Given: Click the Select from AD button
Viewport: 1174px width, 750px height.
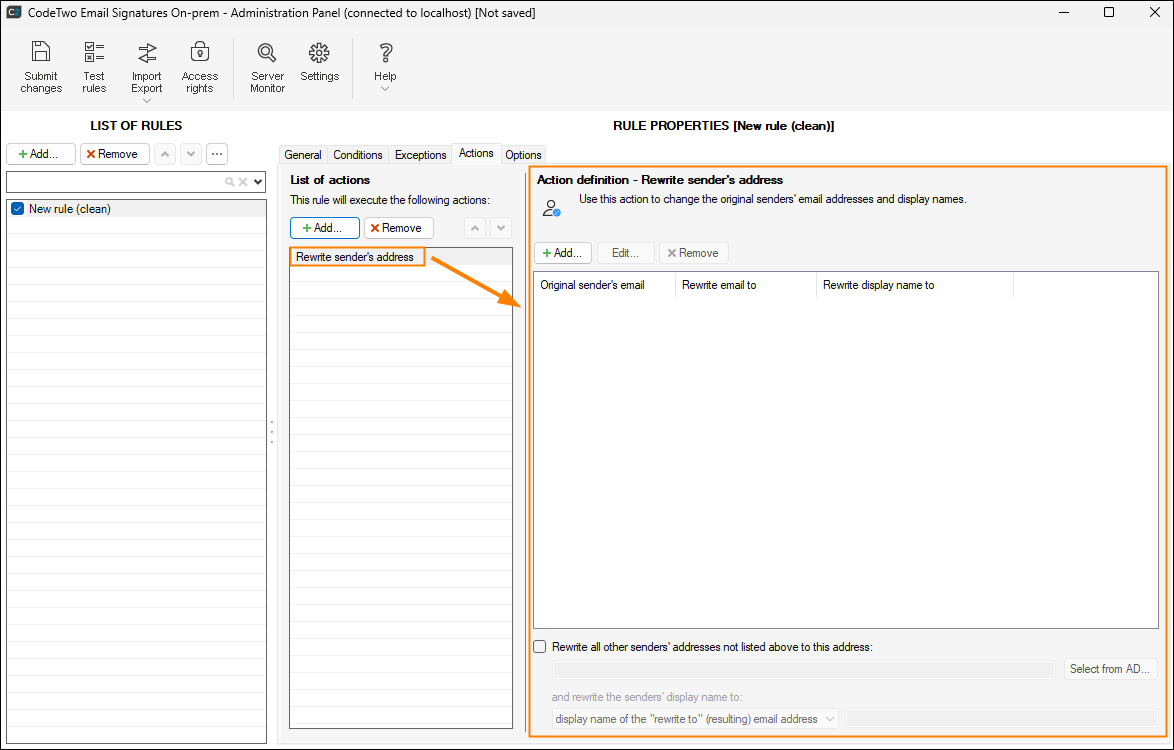Looking at the screenshot, I should [1109, 669].
